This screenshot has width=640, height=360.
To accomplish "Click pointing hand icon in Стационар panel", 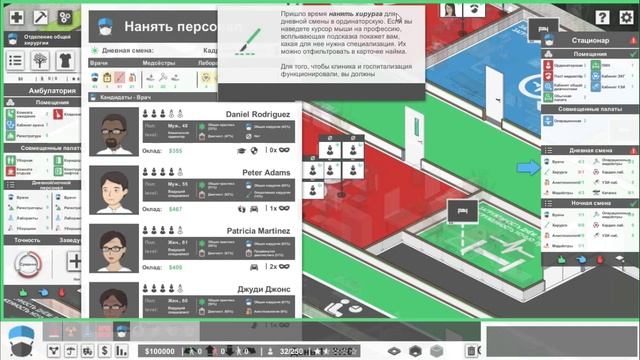I will (x=581, y=260).
